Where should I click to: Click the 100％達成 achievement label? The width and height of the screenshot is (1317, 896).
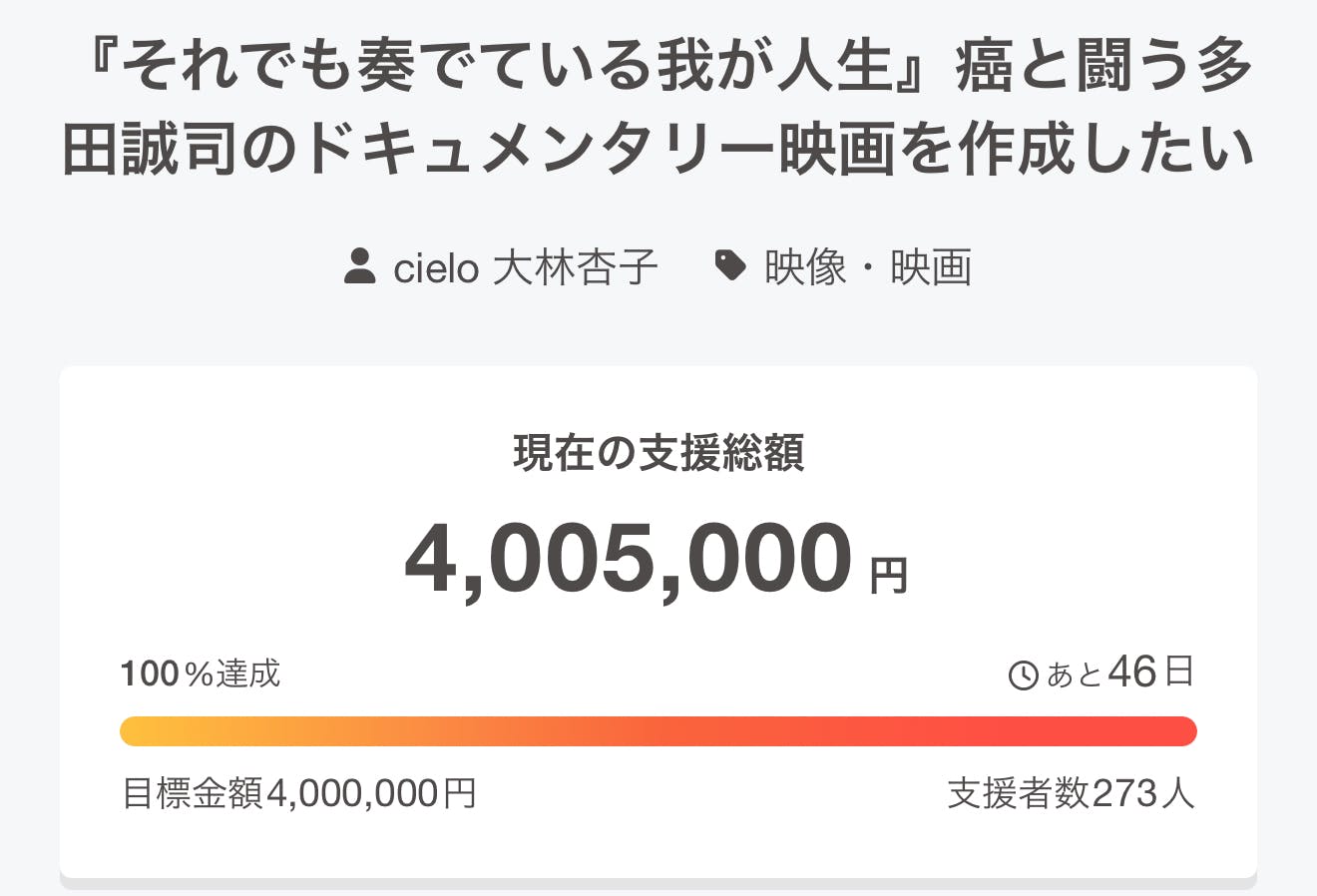click(x=201, y=674)
